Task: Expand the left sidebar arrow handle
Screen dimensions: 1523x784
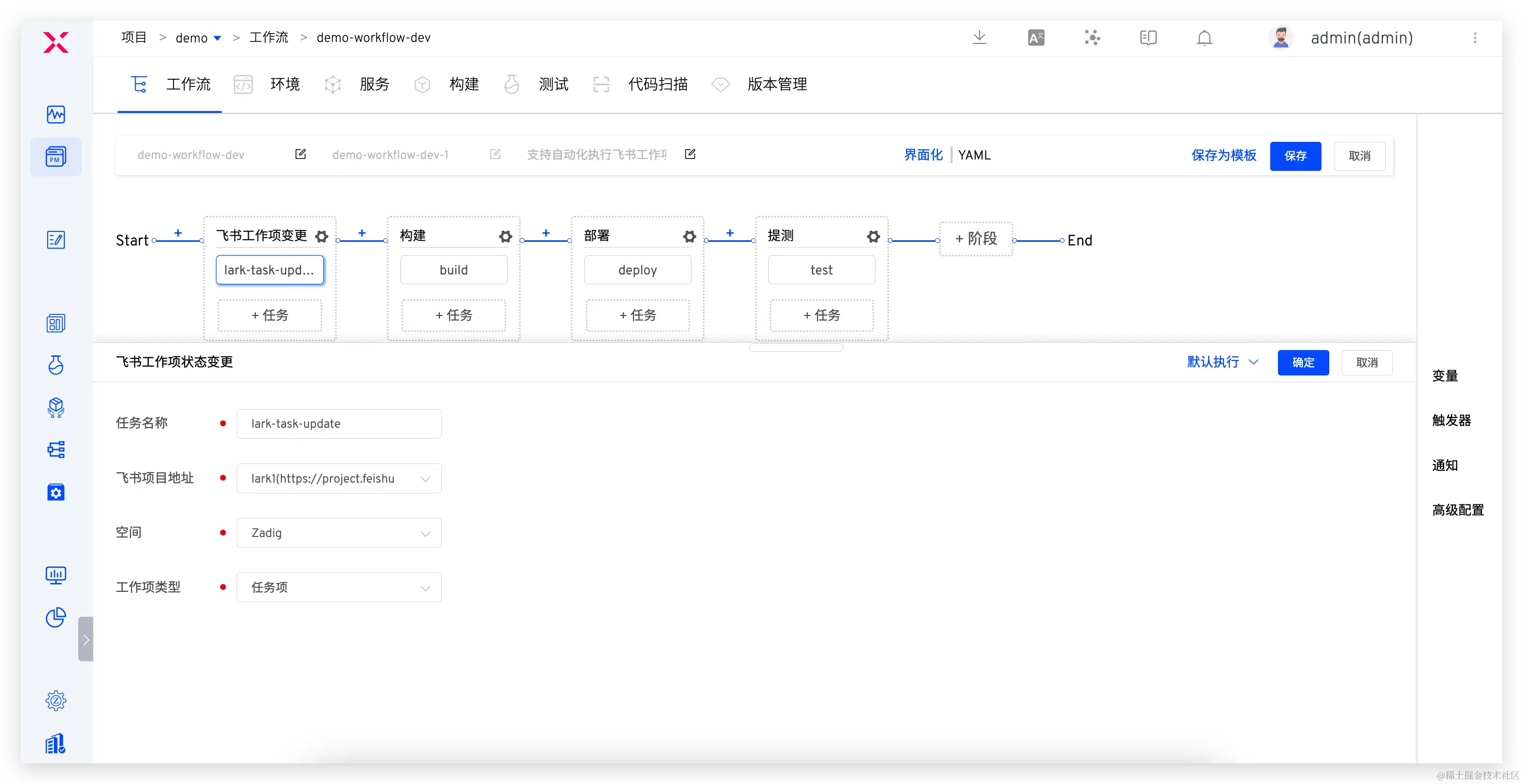Action: point(85,639)
